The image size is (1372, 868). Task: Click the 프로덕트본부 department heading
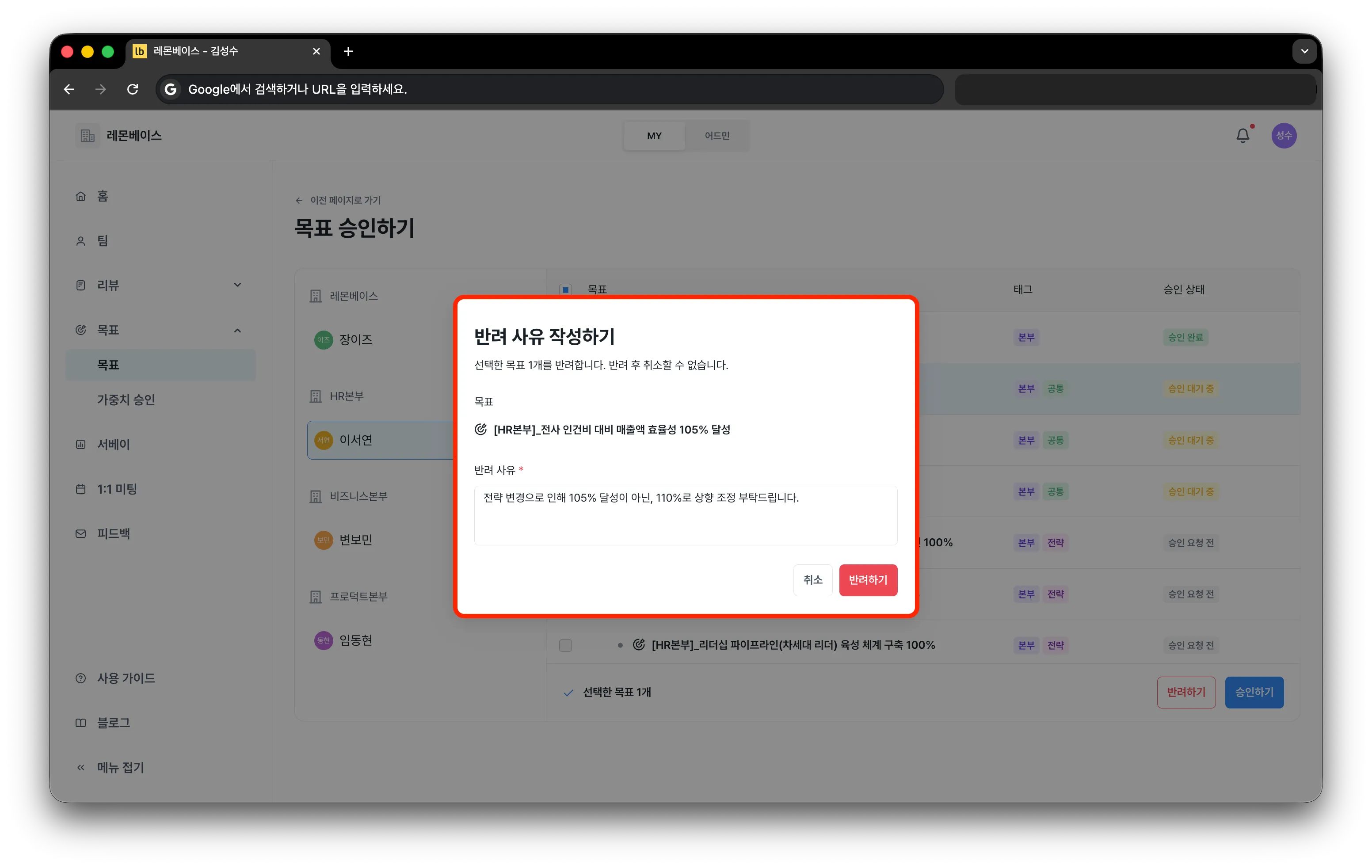pos(358,597)
